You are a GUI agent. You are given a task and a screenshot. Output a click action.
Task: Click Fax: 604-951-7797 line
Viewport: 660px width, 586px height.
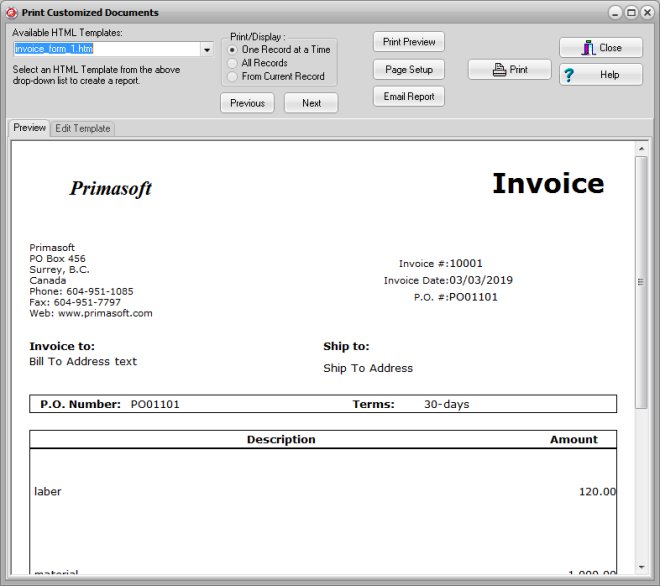(x=75, y=302)
